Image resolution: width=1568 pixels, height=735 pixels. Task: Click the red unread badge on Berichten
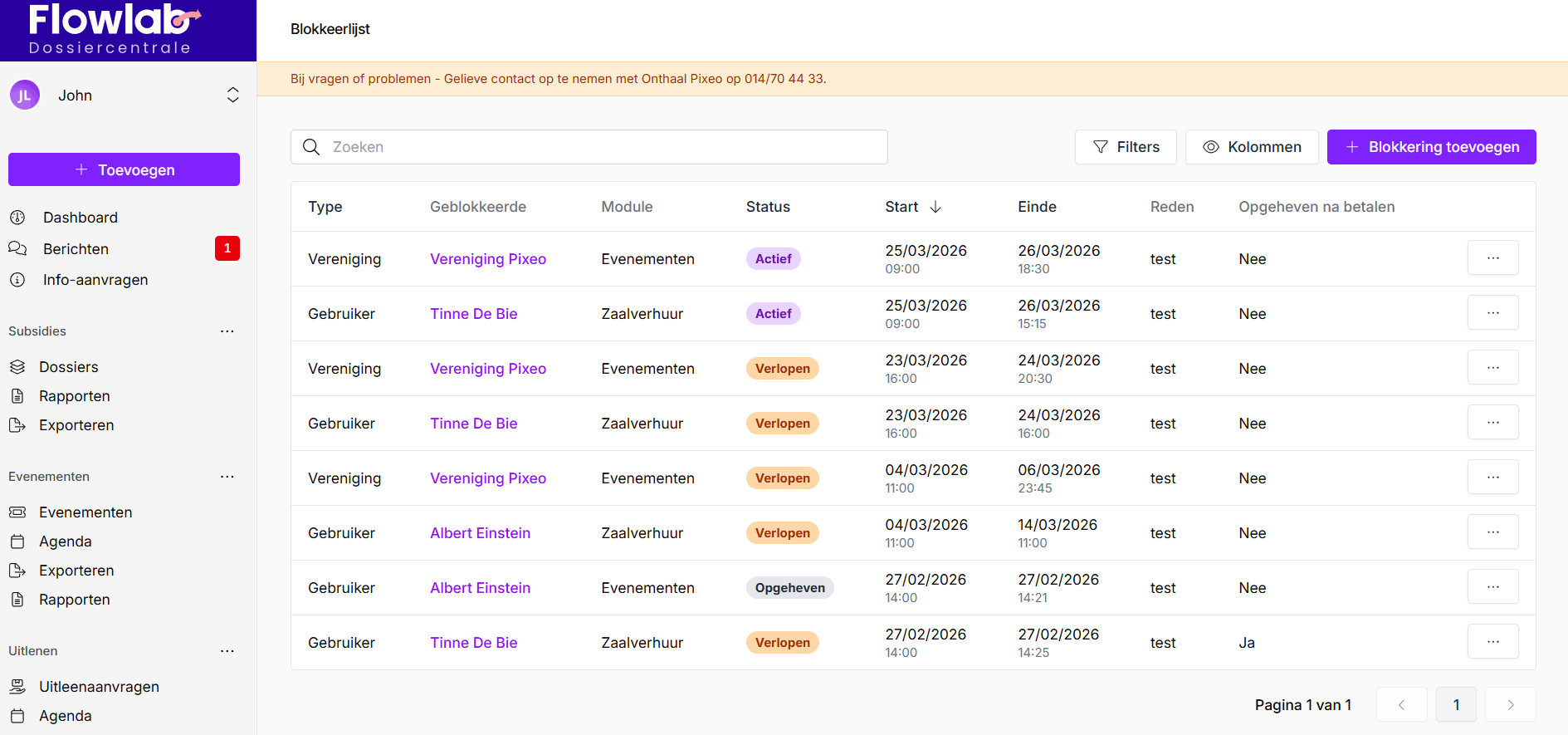tap(227, 248)
